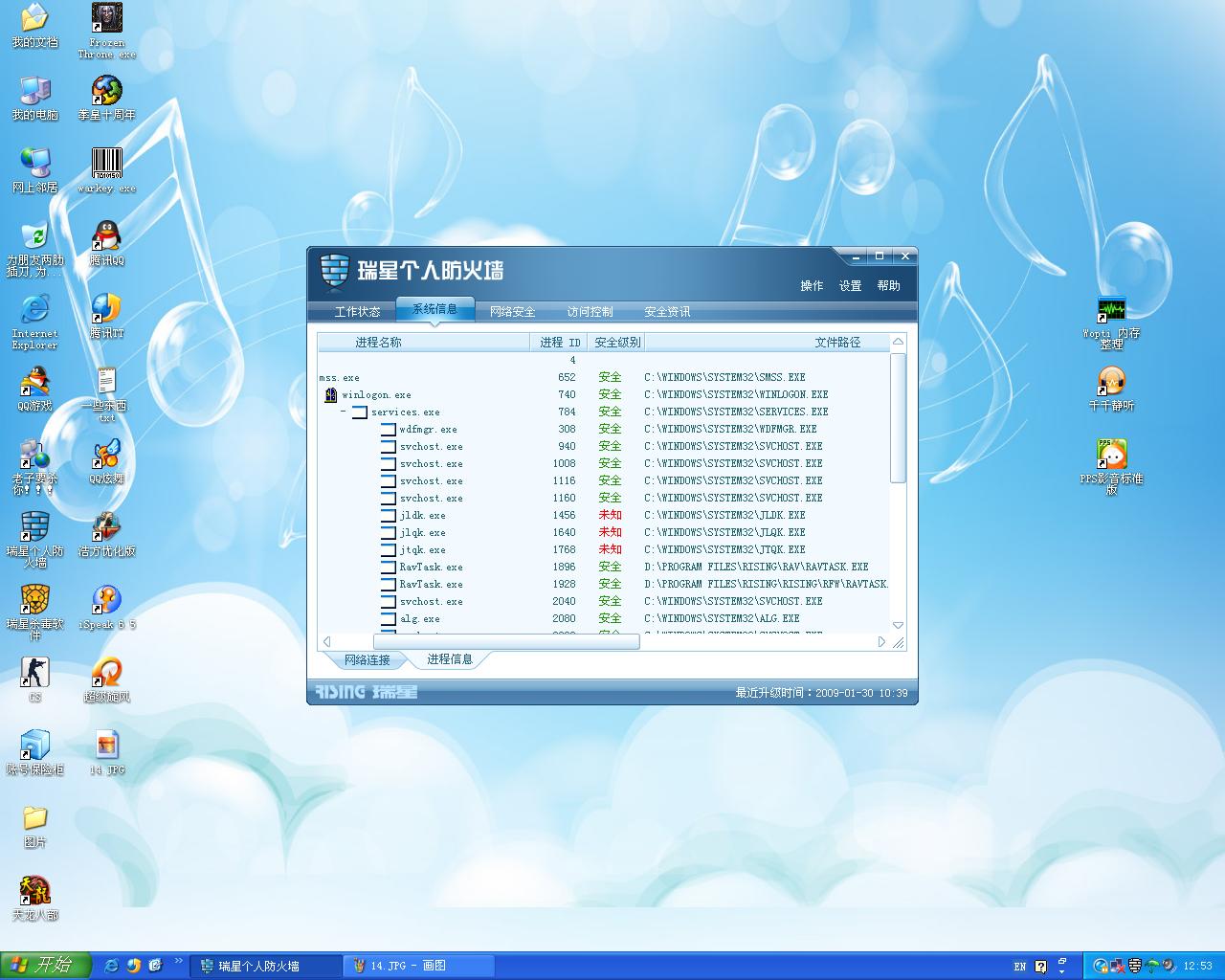The height and width of the screenshot is (980, 1225).
Task: Click the 腾讯QQ penguin shortcut
Action: (106, 244)
